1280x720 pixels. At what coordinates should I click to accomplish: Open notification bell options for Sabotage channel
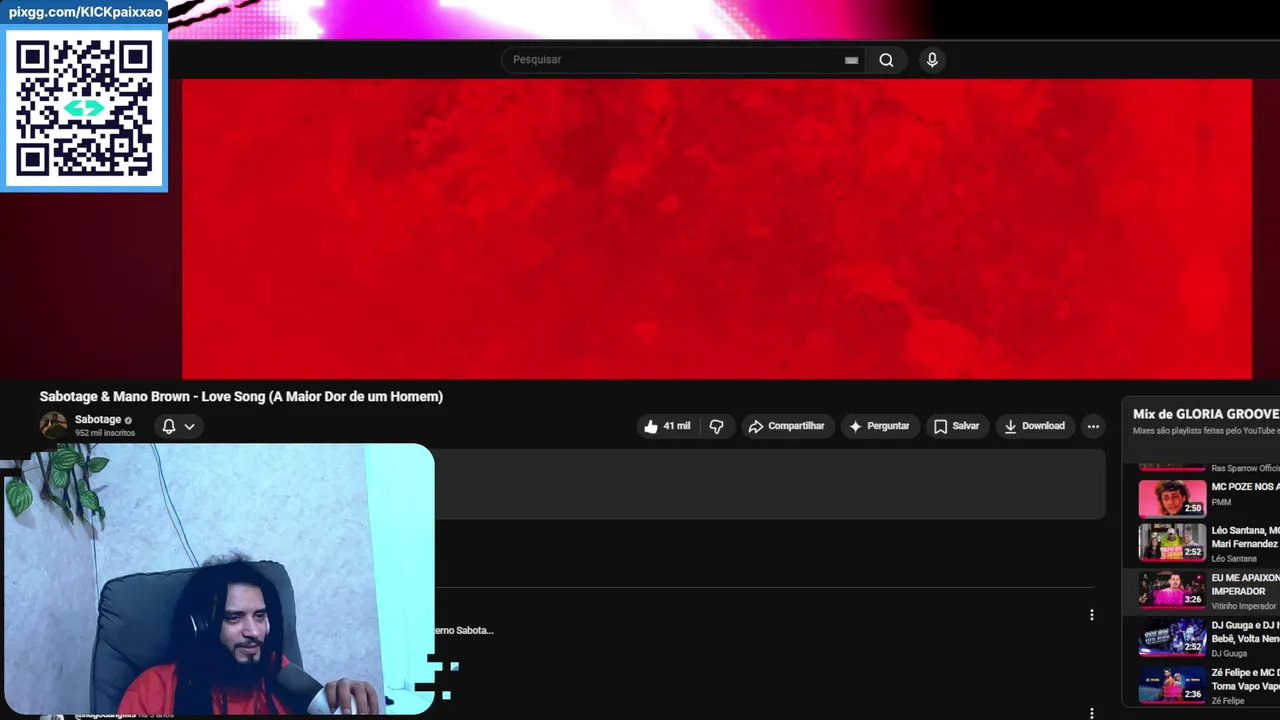178,426
